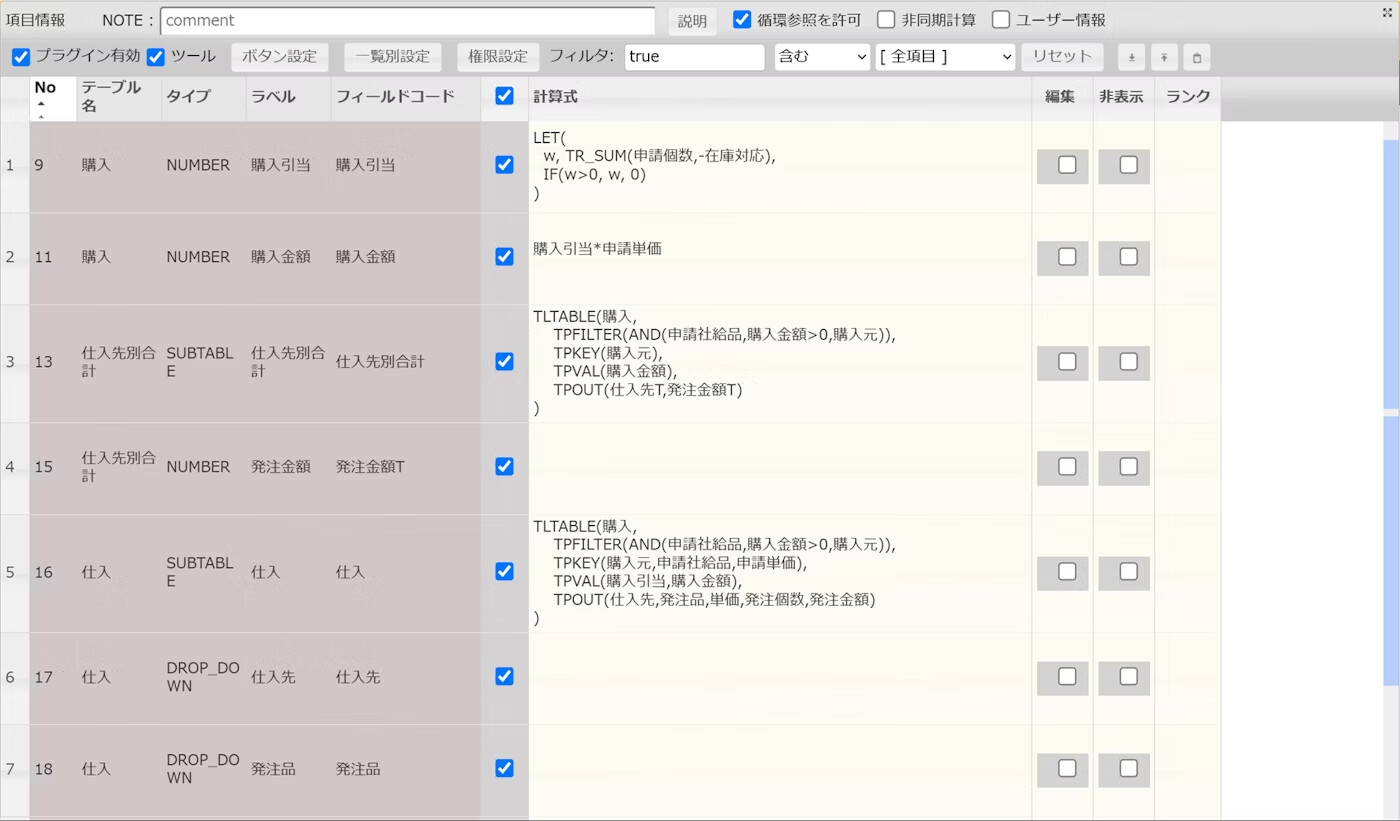Check the 非表示 checkbox for the 購入引当 row
The image size is (1400, 821).
[1128, 165]
